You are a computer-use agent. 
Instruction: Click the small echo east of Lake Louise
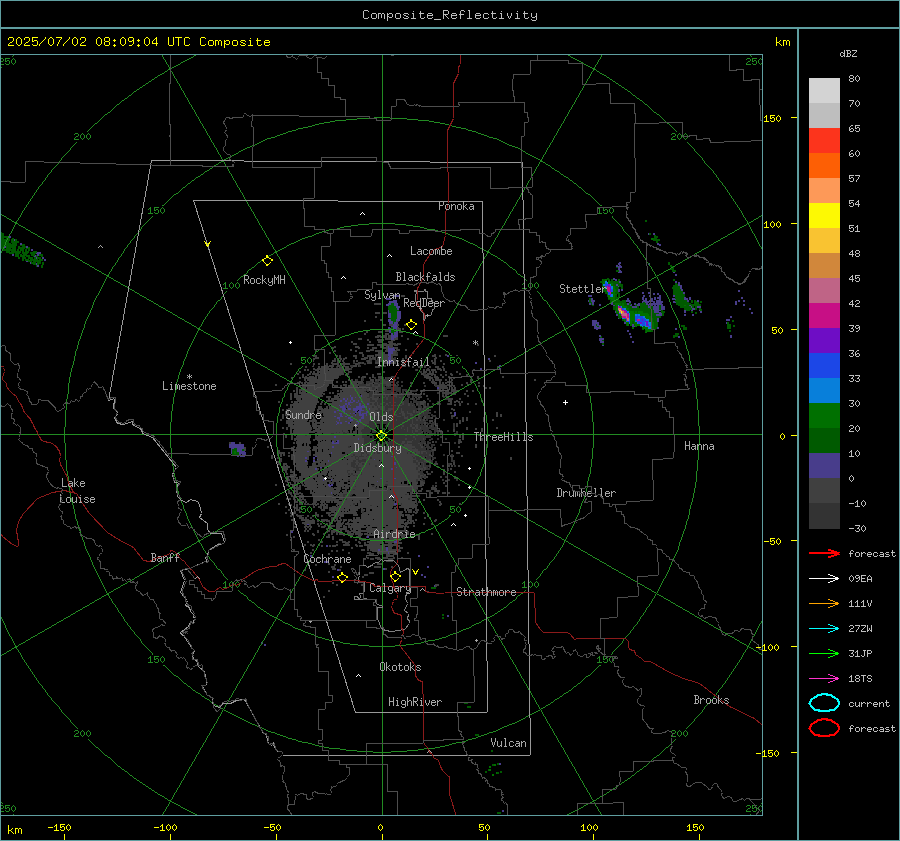pos(237,449)
